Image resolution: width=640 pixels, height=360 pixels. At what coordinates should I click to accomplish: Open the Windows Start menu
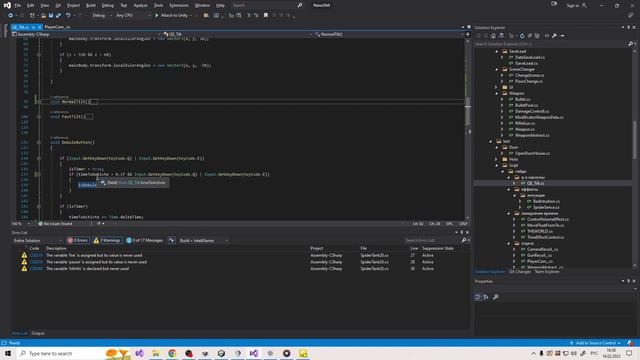click(x=8, y=353)
